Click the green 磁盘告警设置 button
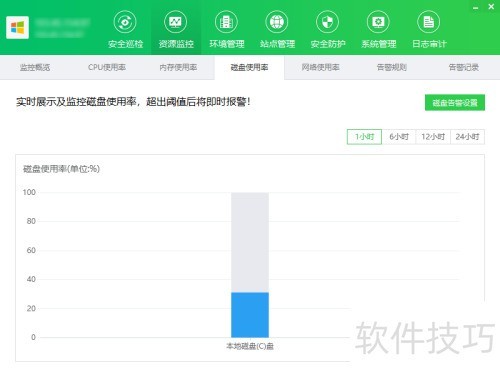Image resolution: width=500 pixels, height=375 pixels. pos(455,103)
